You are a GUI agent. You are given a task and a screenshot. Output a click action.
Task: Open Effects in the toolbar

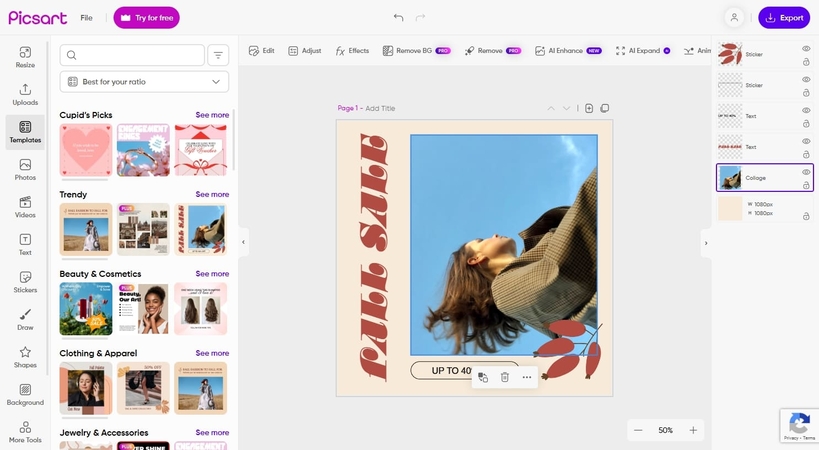click(352, 51)
